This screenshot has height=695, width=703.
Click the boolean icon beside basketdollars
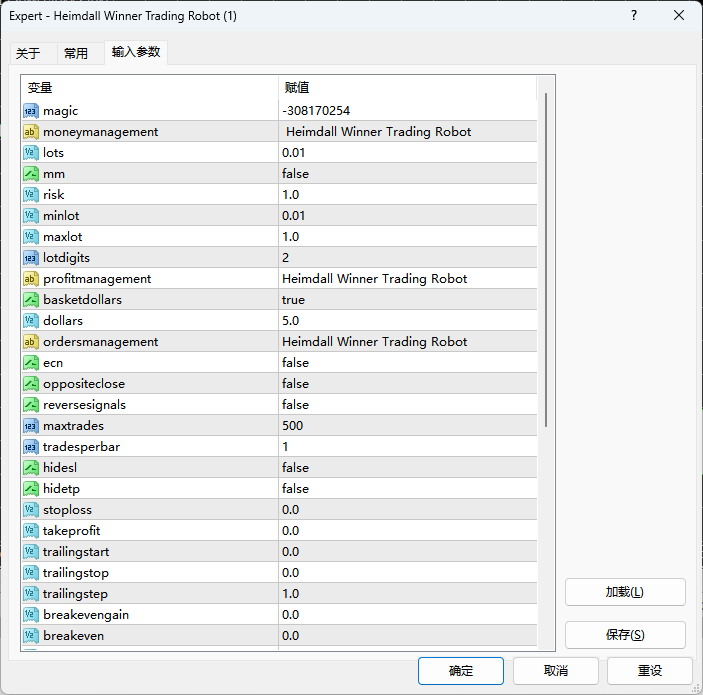click(31, 300)
